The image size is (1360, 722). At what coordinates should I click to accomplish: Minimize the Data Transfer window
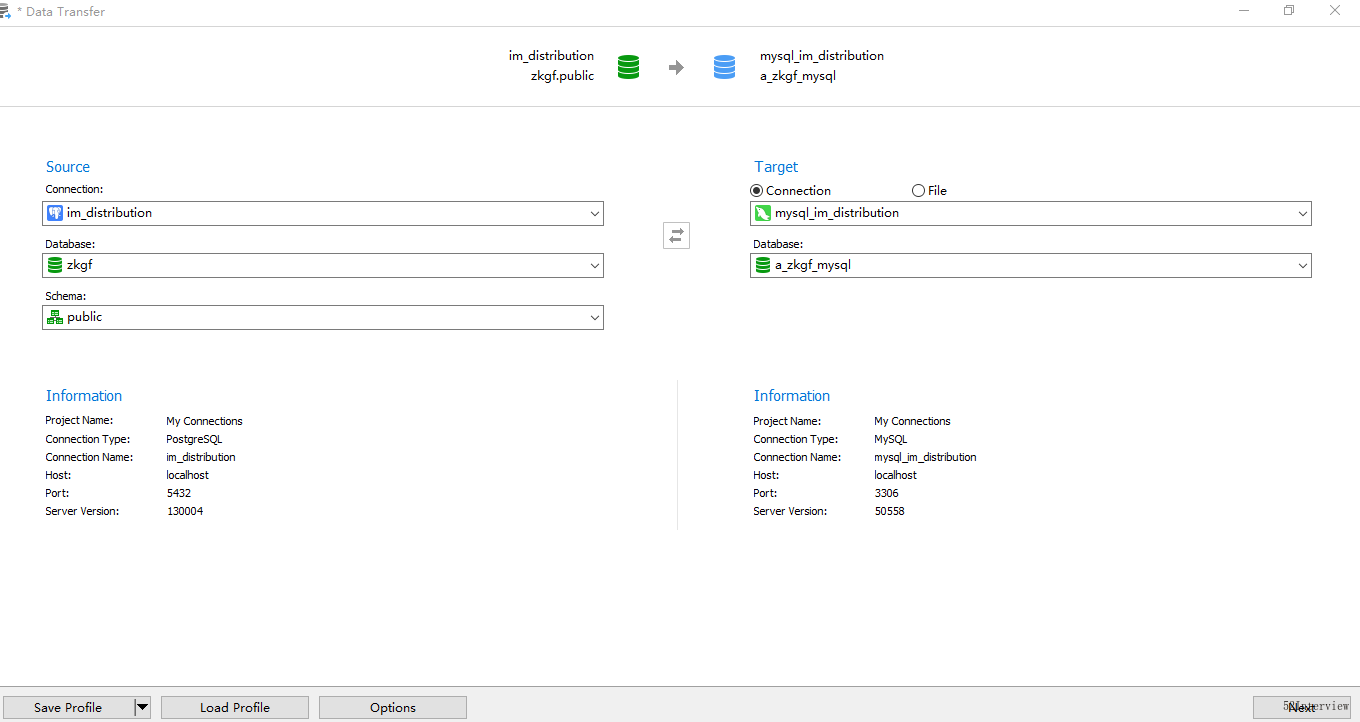[1244, 11]
